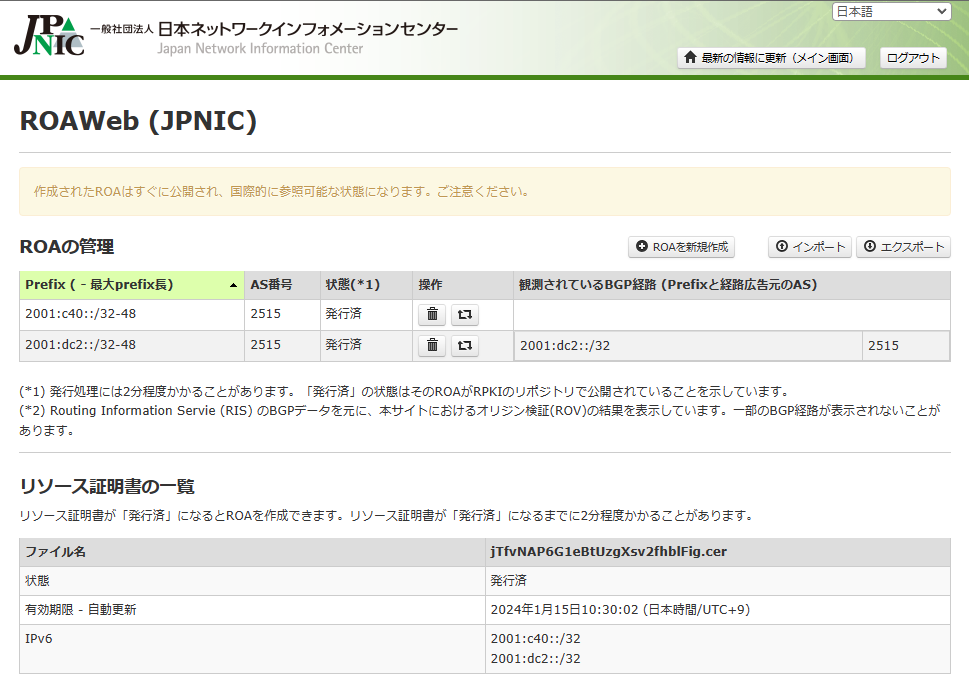Click IPv6 resource 2001:dc2::/32 in certificate list

535,658
